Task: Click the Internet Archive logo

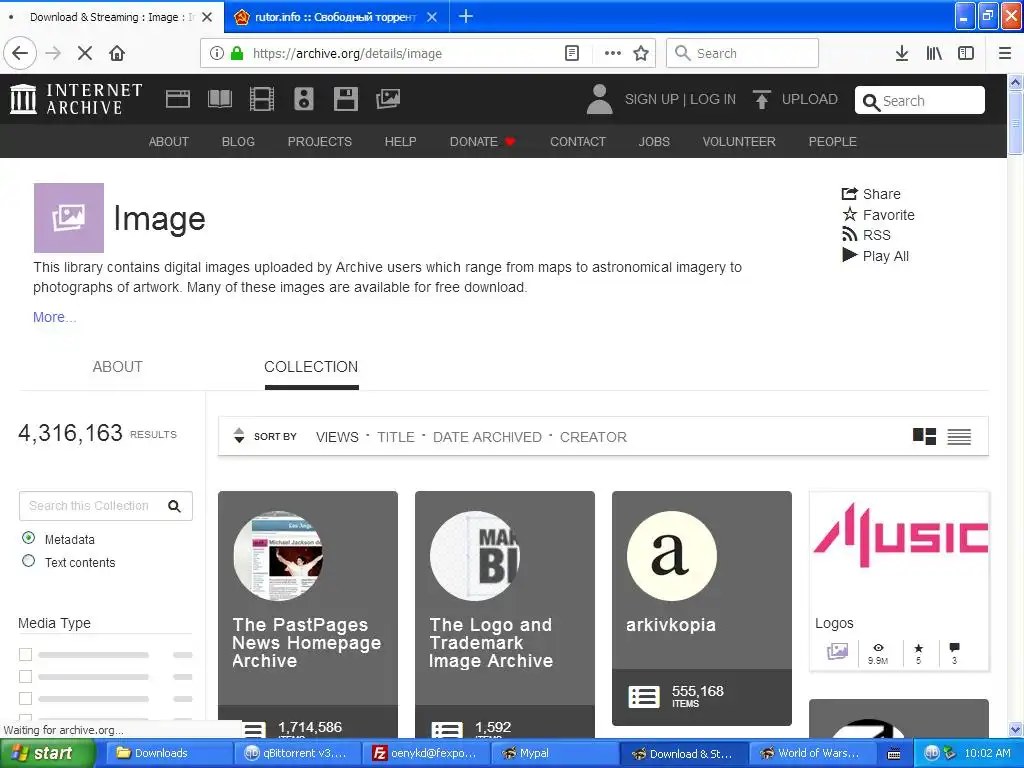Action: pyautogui.click(x=76, y=99)
